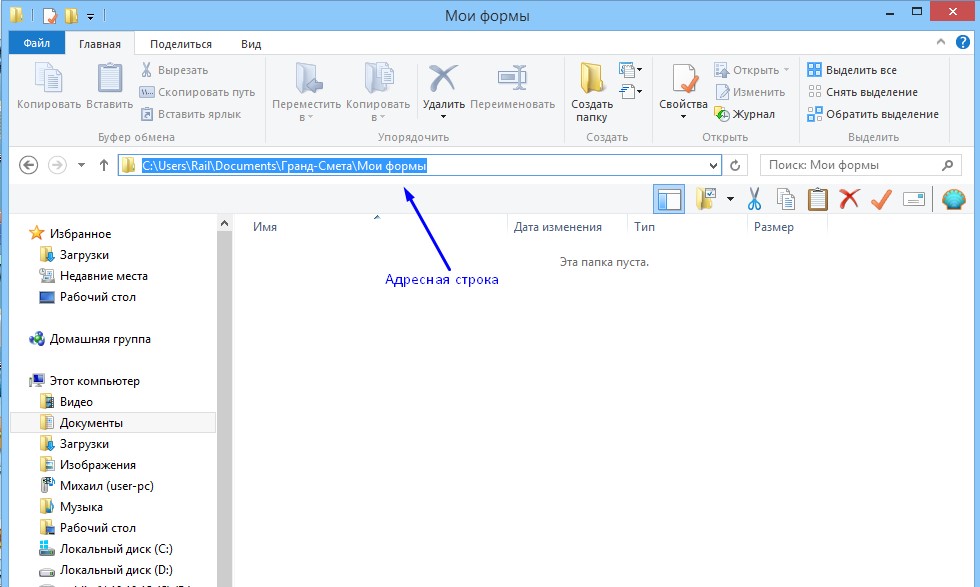
Task: Click the address bar path field
Action: pos(419,165)
